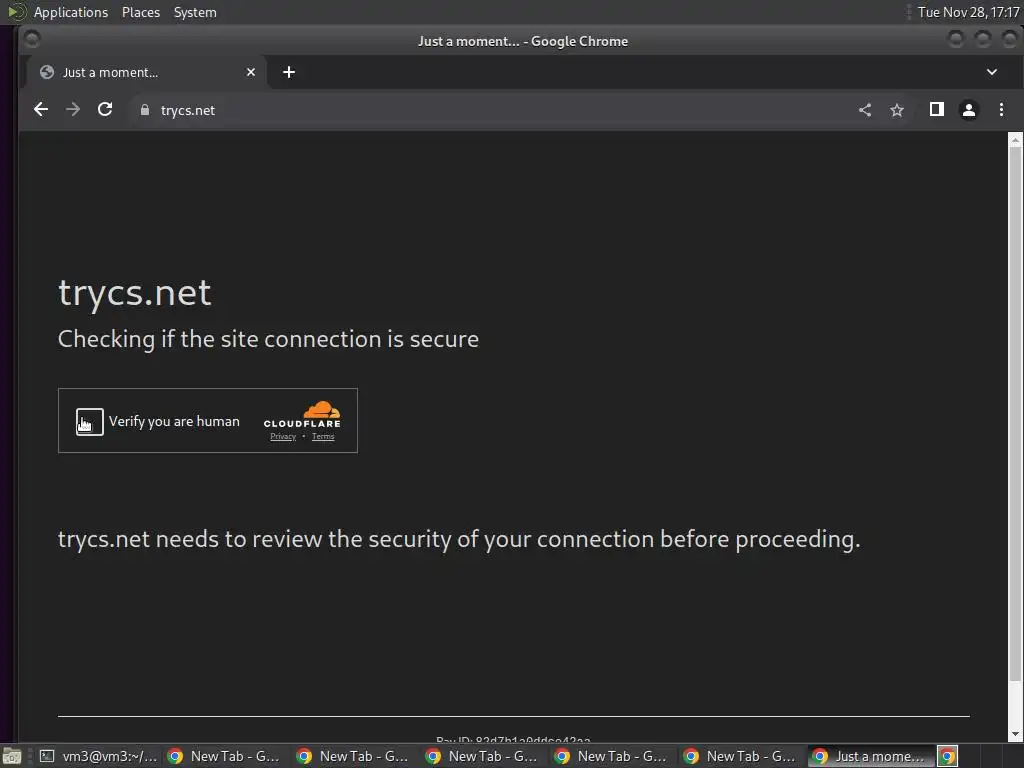Screen dimensions: 1024x768
Task: Close the Just a moment tab
Action: [251, 72]
